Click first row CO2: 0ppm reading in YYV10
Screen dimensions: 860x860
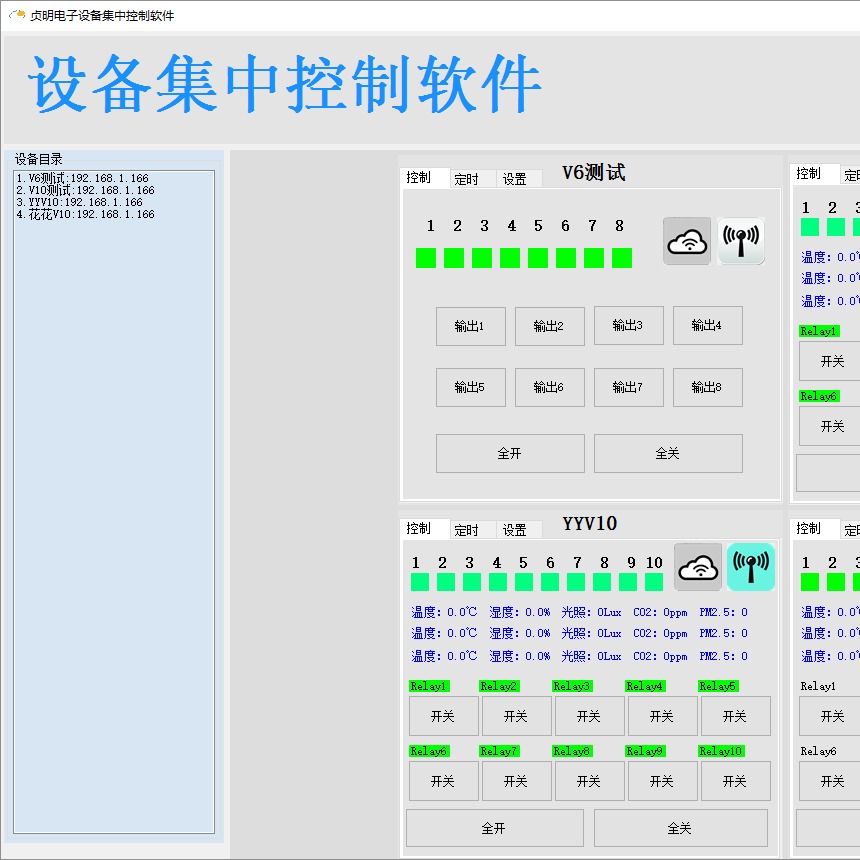(x=660, y=612)
